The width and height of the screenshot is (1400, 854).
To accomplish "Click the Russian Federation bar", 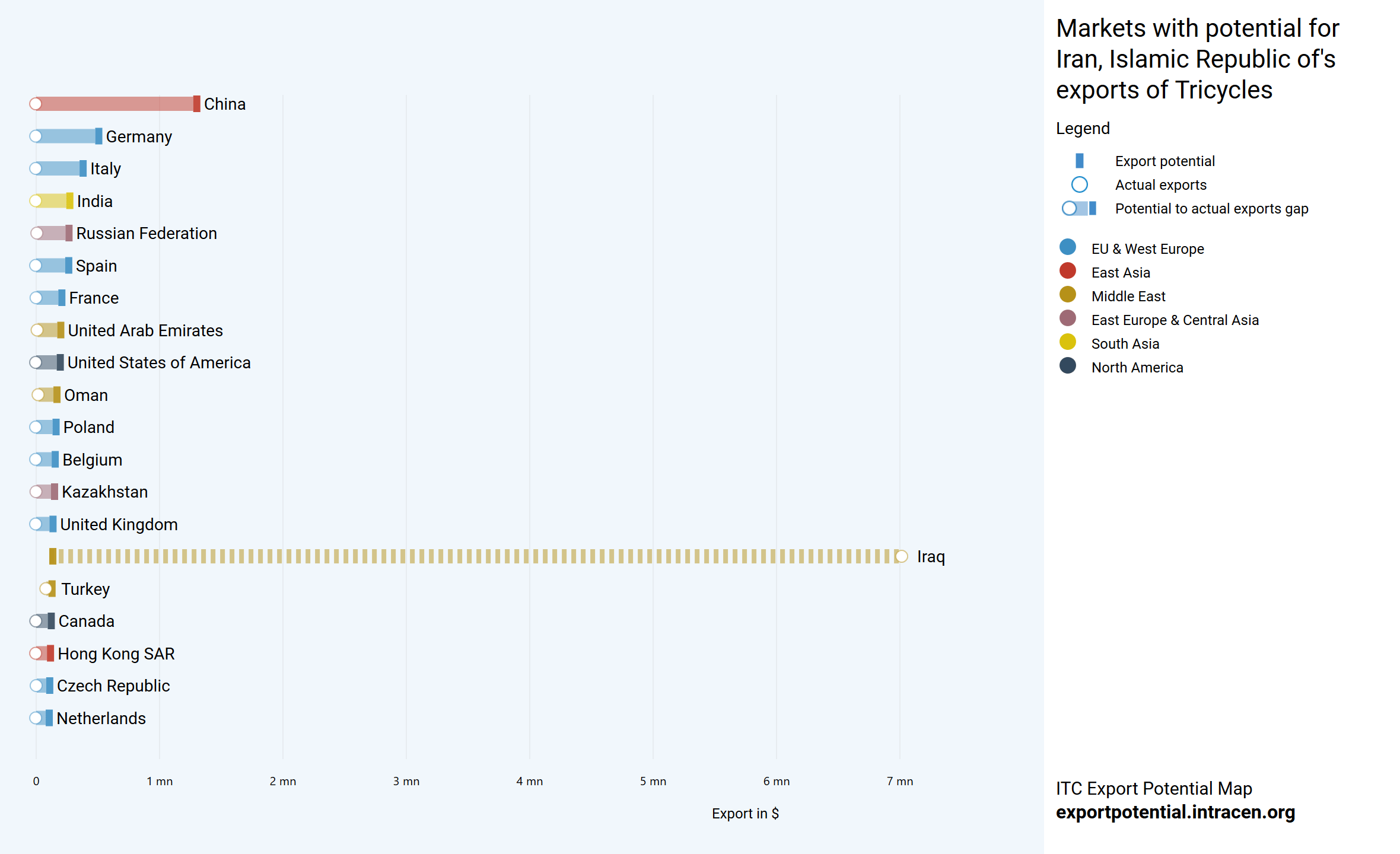I will 52,233.
